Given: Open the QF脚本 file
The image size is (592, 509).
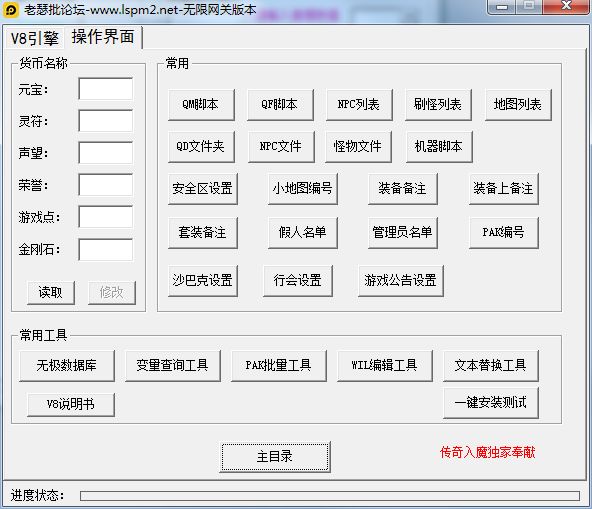Looking at the screenshot, I should point(280,105).
